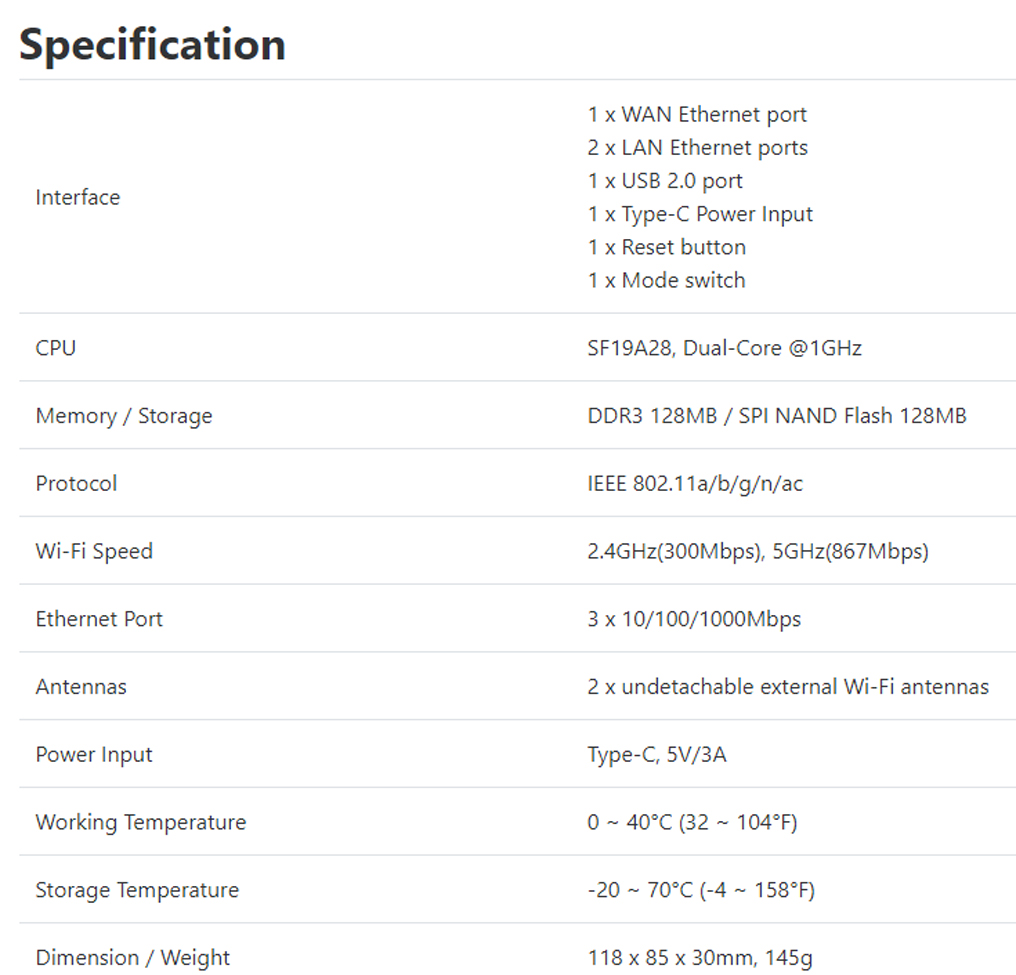The width and height of the screenshot is (1016, 975).
Task: Click the Working Temperature label
Action: point(141,822)
